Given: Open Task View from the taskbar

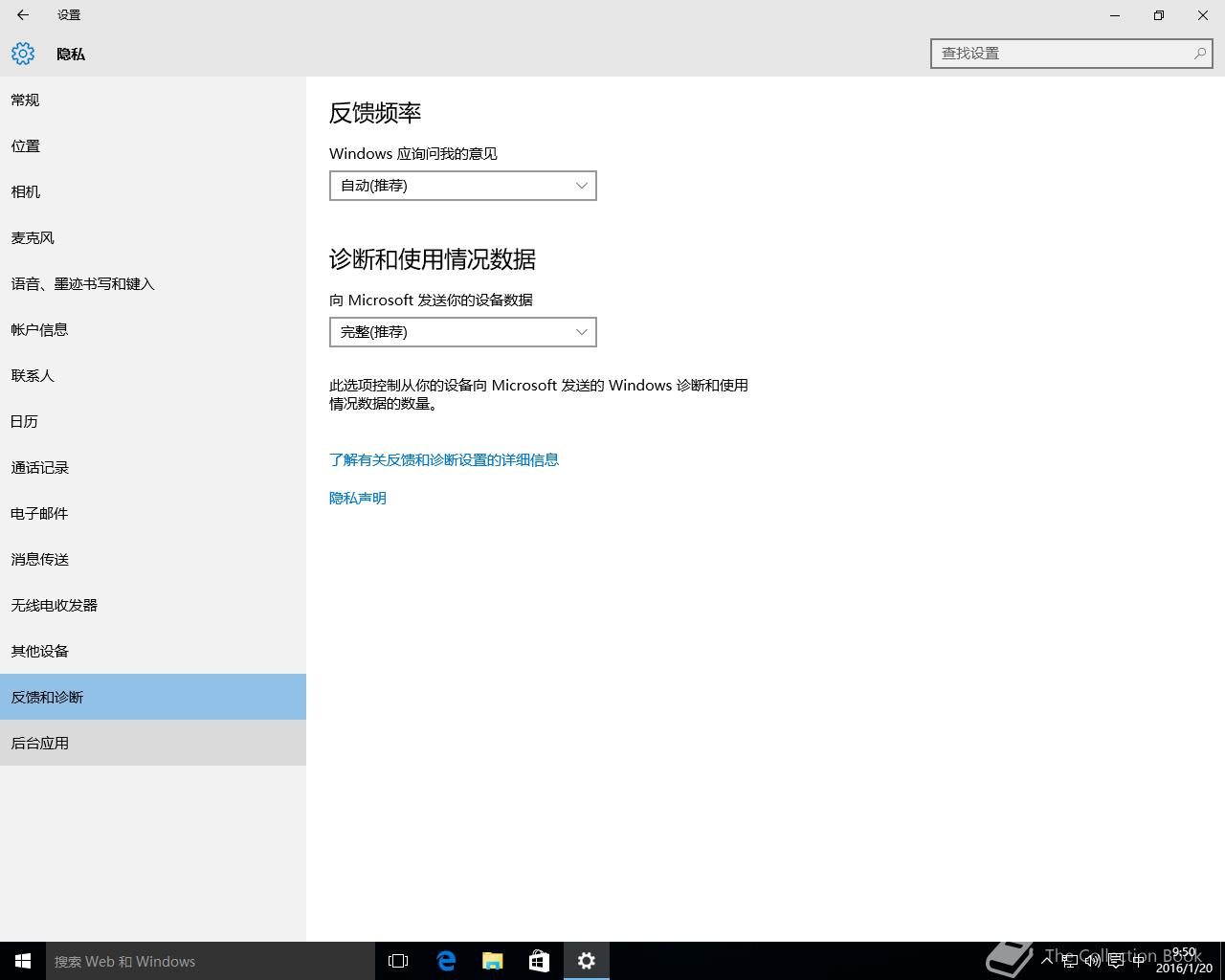Looking at the screenshot, I should (x=398, y=961).
